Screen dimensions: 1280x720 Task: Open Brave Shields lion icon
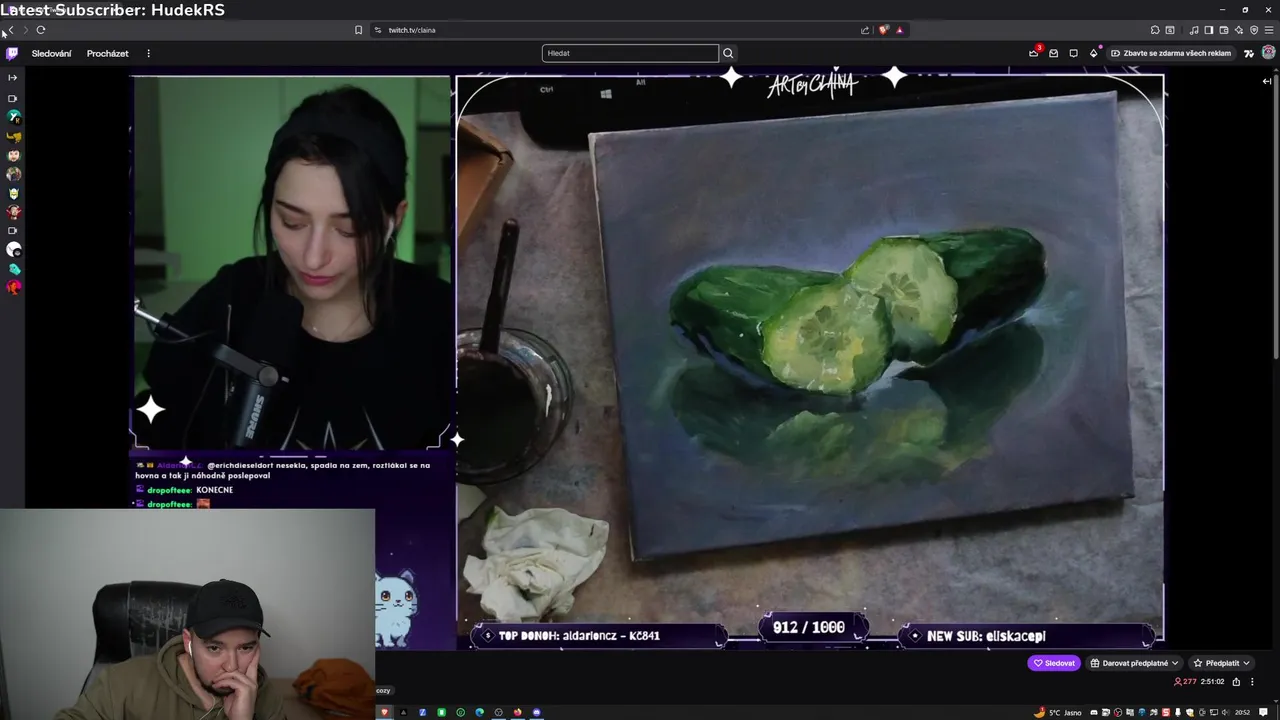[883, 30]
